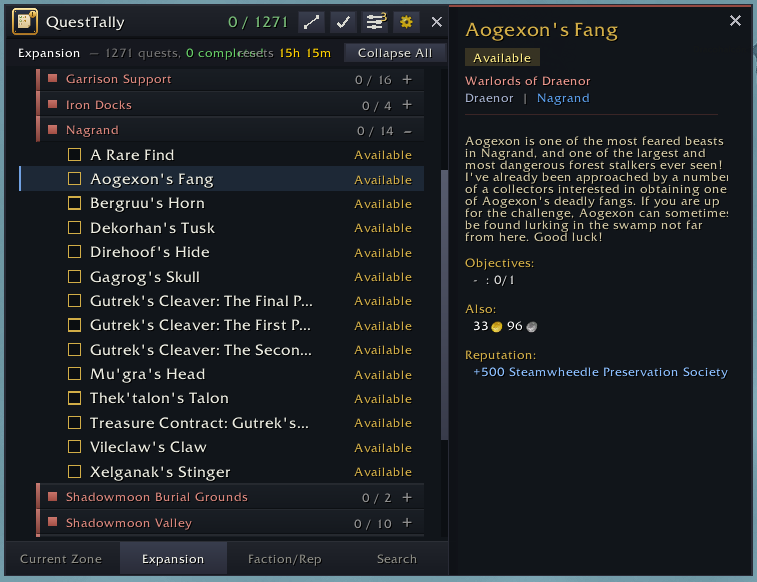757x582 pixels.
Task: Select the Xelganak's Stinger quest row
Action: click(x=222, y=471)
